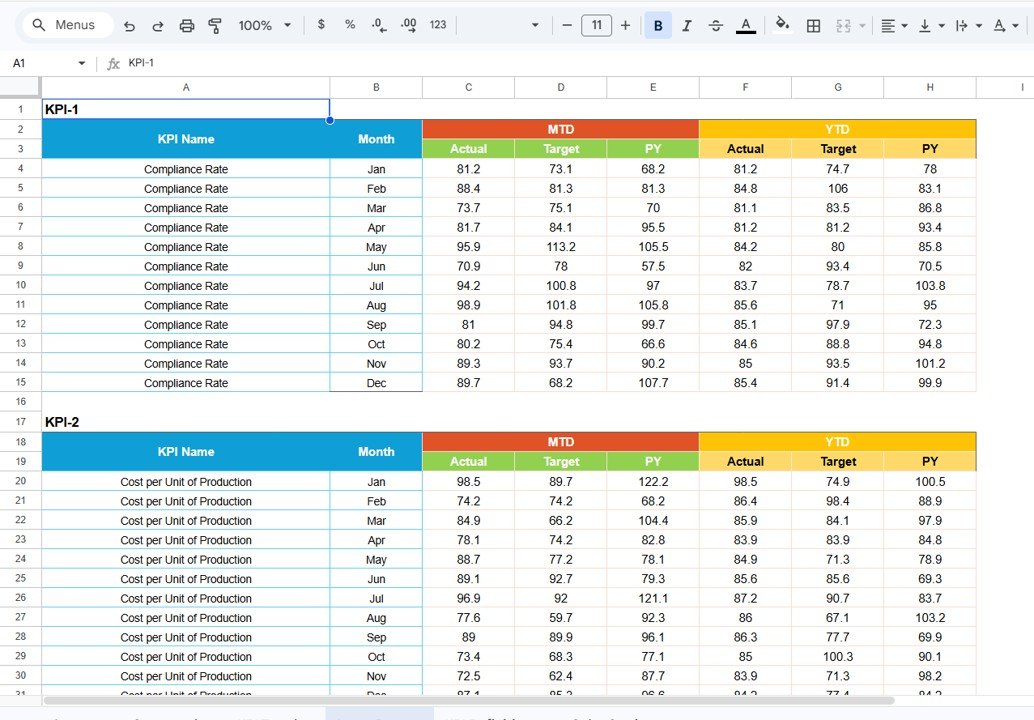Image resolution: width=1034 pixels, height=720 pixels.
Task: Toggle bold formatting off
Action: click(658, 26)
